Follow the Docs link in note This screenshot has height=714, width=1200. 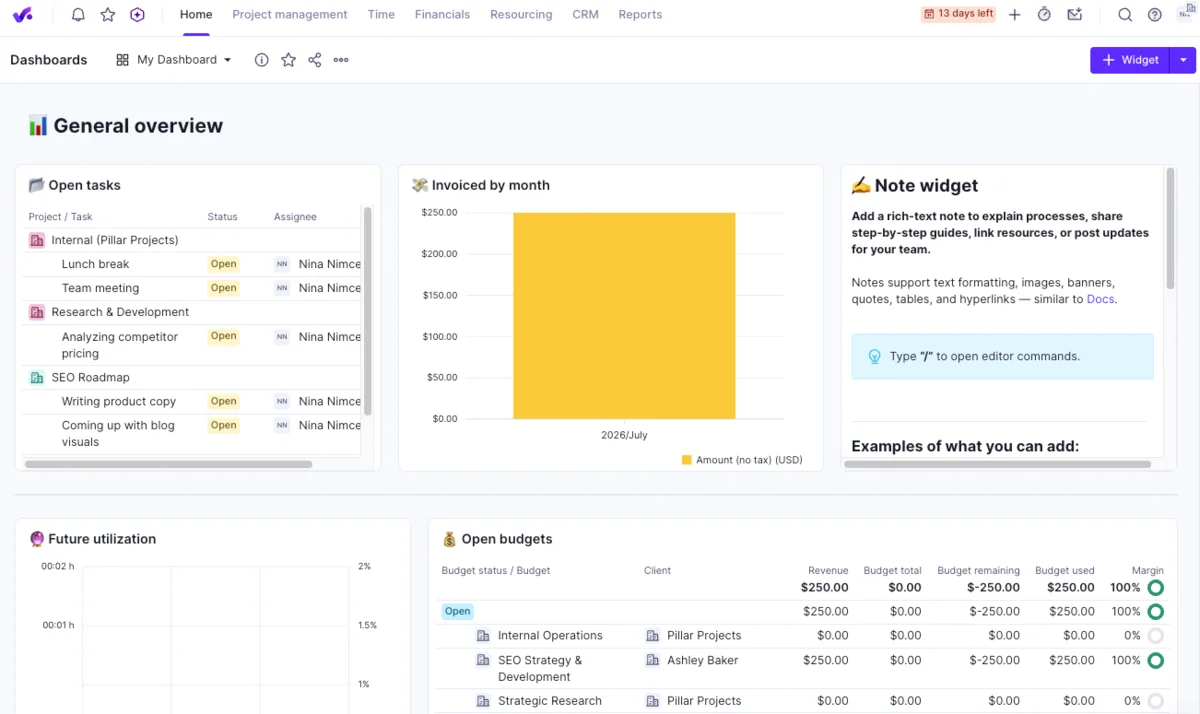click(x=1100, y=299)
